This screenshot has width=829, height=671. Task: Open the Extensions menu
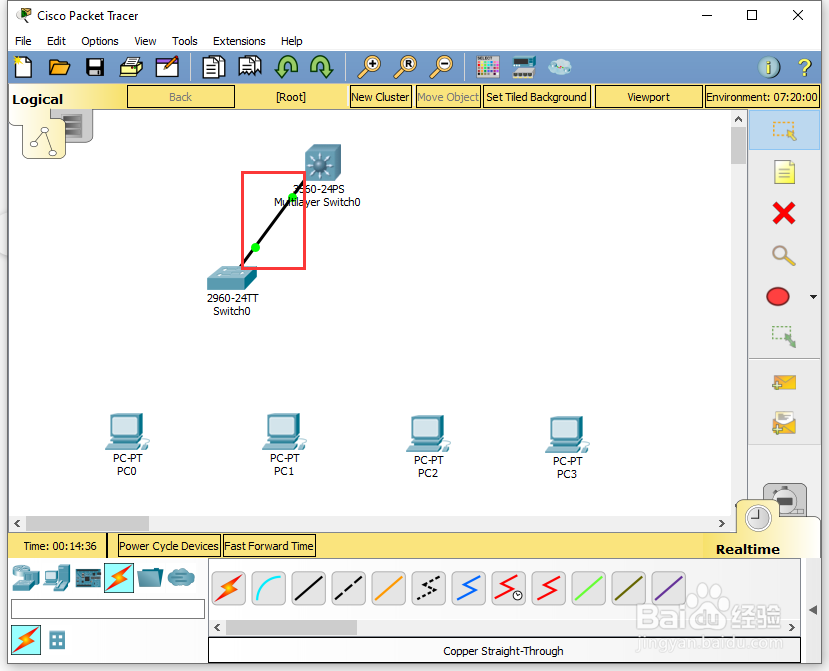point(239,41)
